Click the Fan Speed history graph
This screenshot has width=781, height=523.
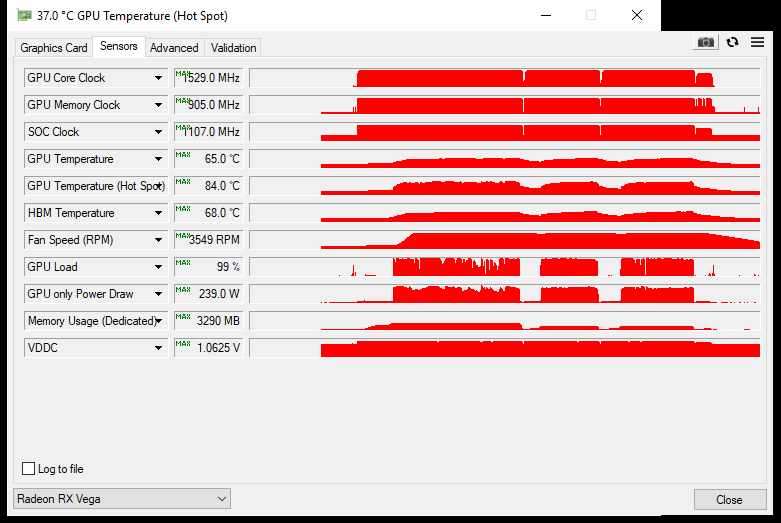click(505, 240)
